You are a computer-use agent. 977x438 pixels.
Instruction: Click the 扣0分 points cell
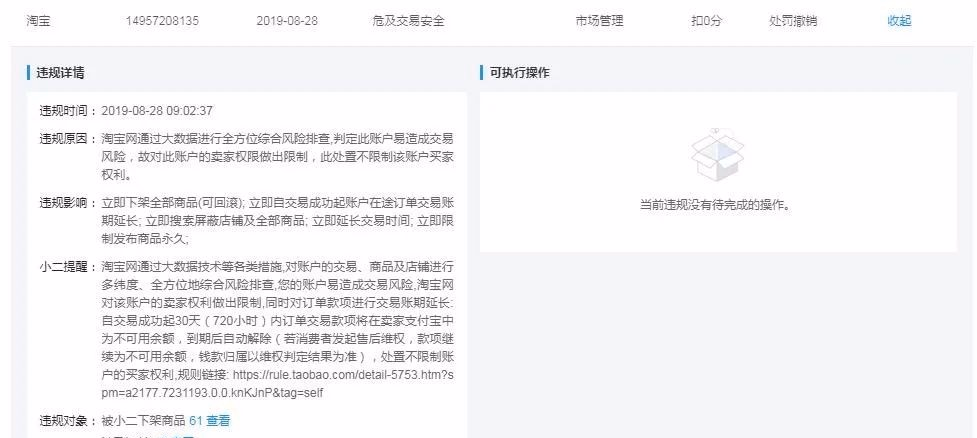tap(706, 21)
